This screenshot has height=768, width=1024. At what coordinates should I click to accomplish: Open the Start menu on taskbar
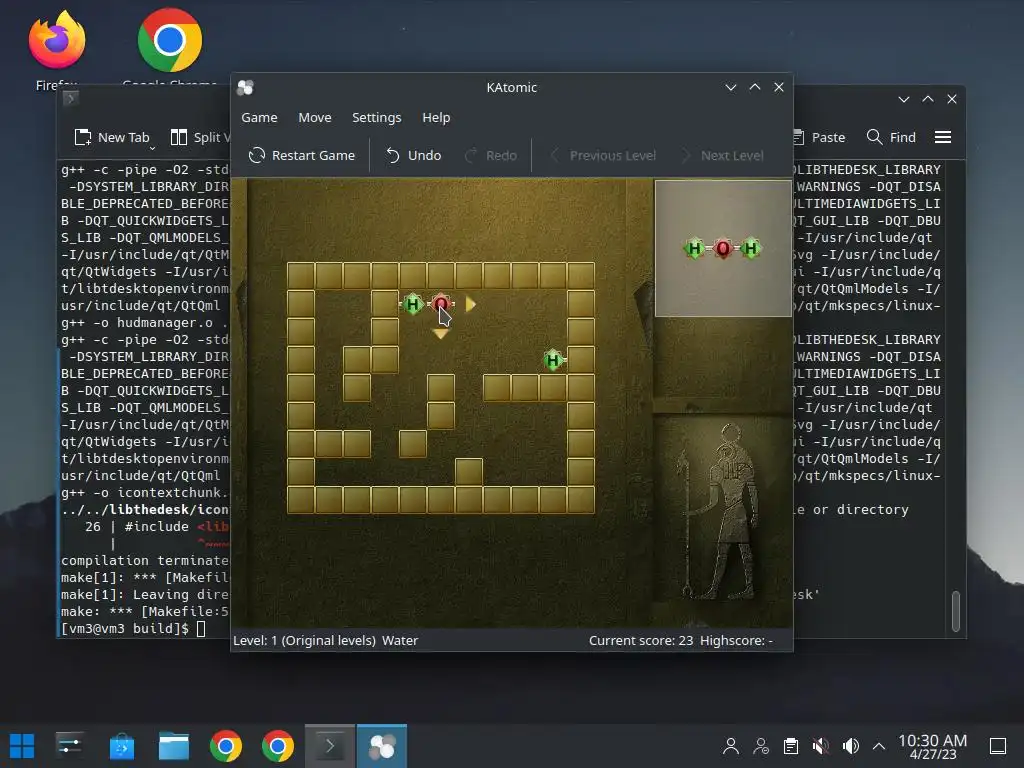22,746
